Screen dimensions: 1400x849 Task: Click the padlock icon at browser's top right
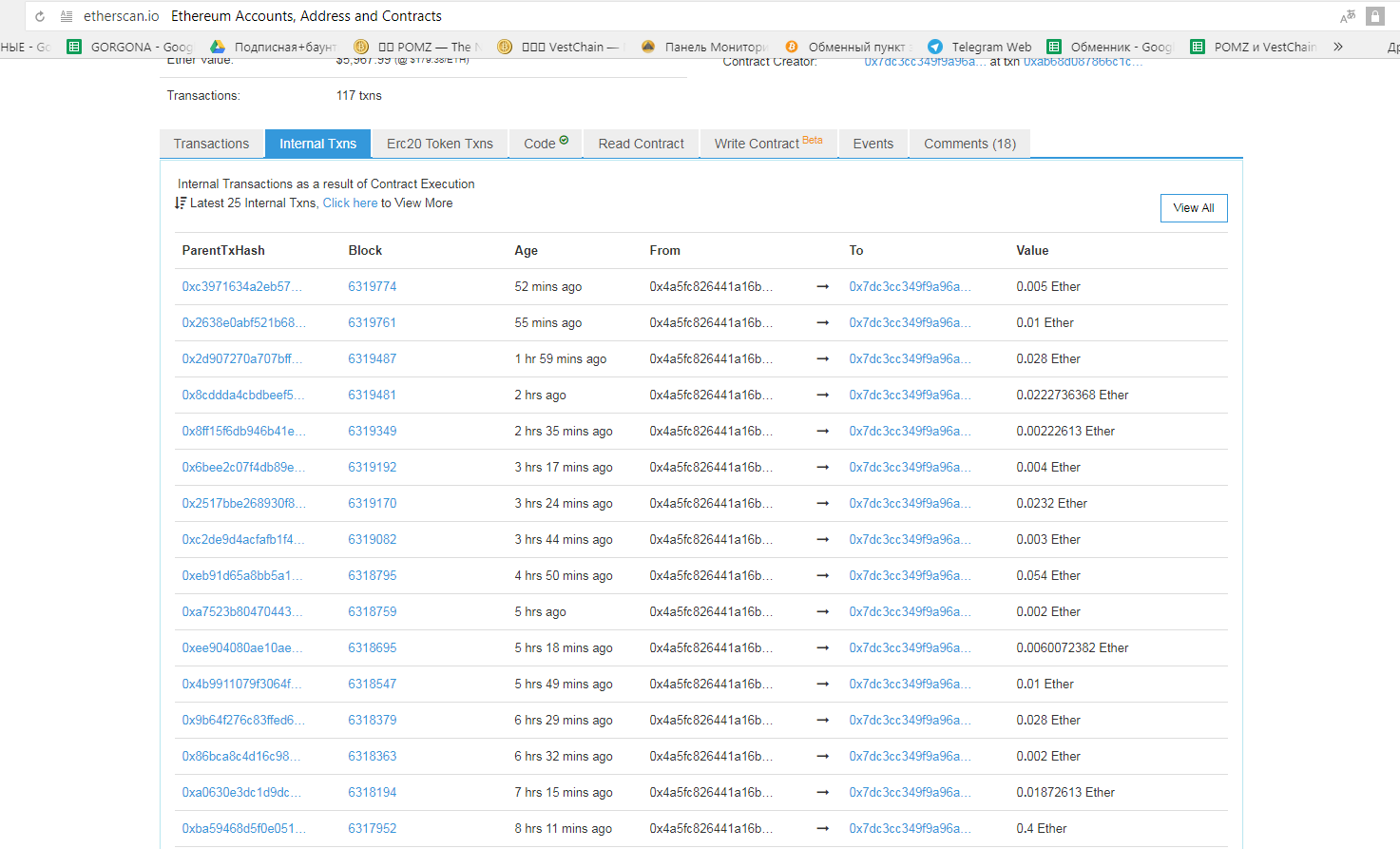tap(1374, 16)
